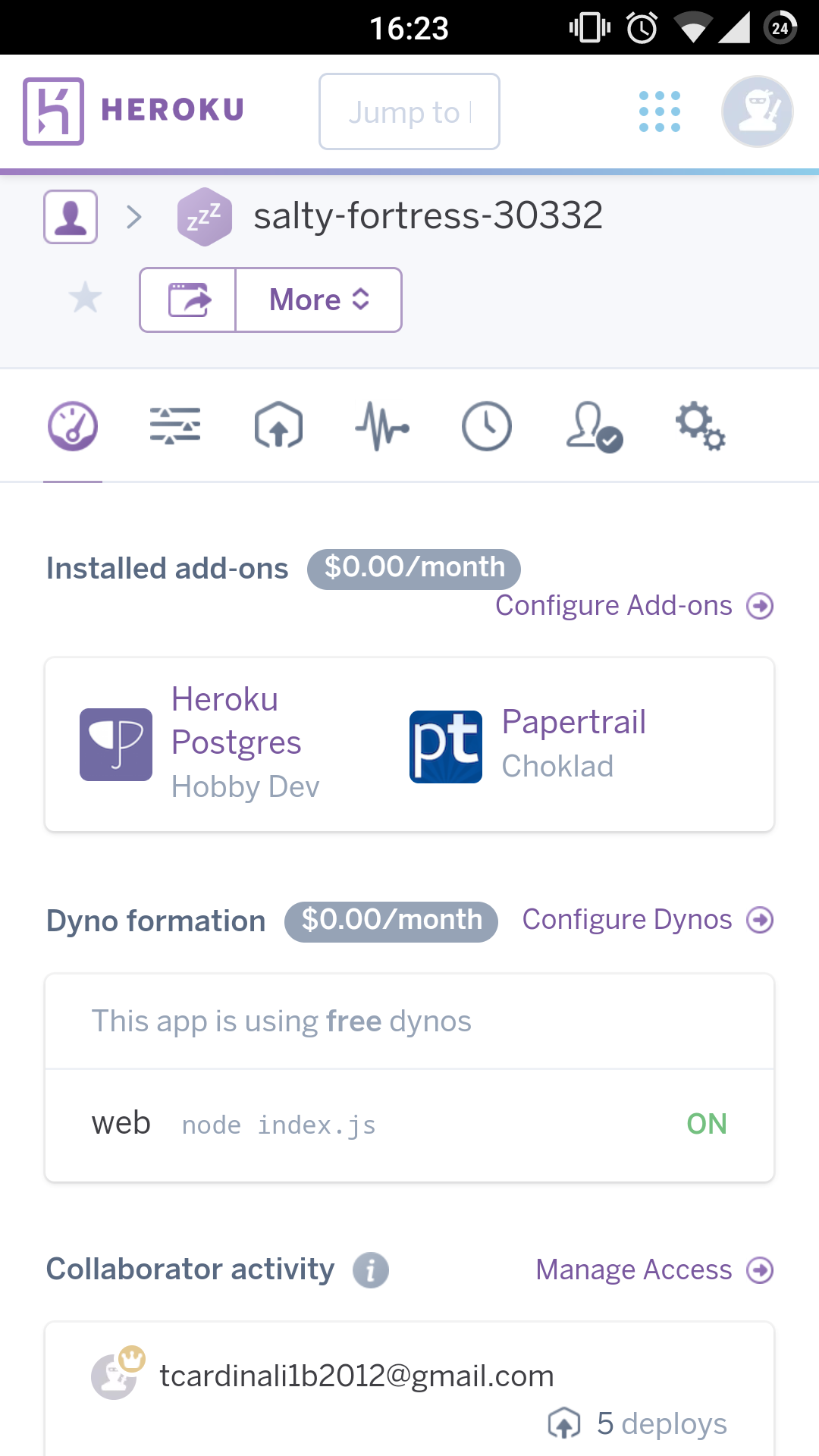Screen dimensions: 819x1456
Task: Focus the Jump to search field
Action: [x=409, y=112]
